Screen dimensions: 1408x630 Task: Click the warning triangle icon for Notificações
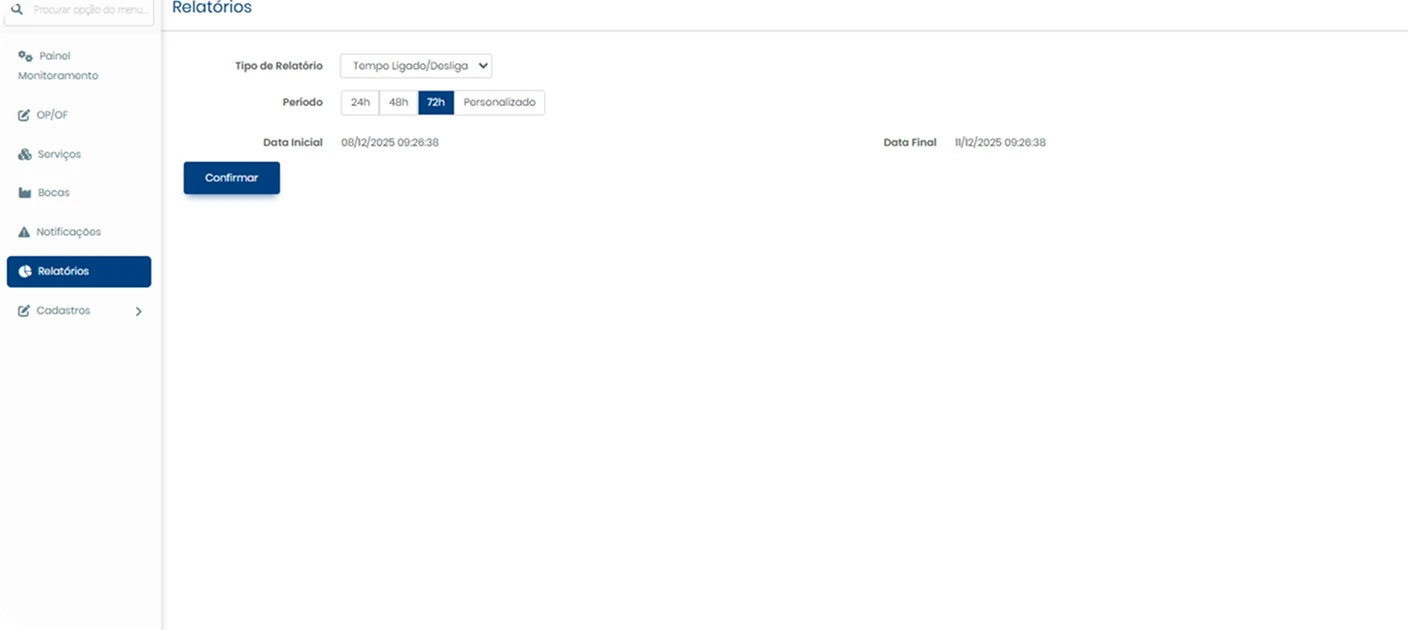pos(25,232)
